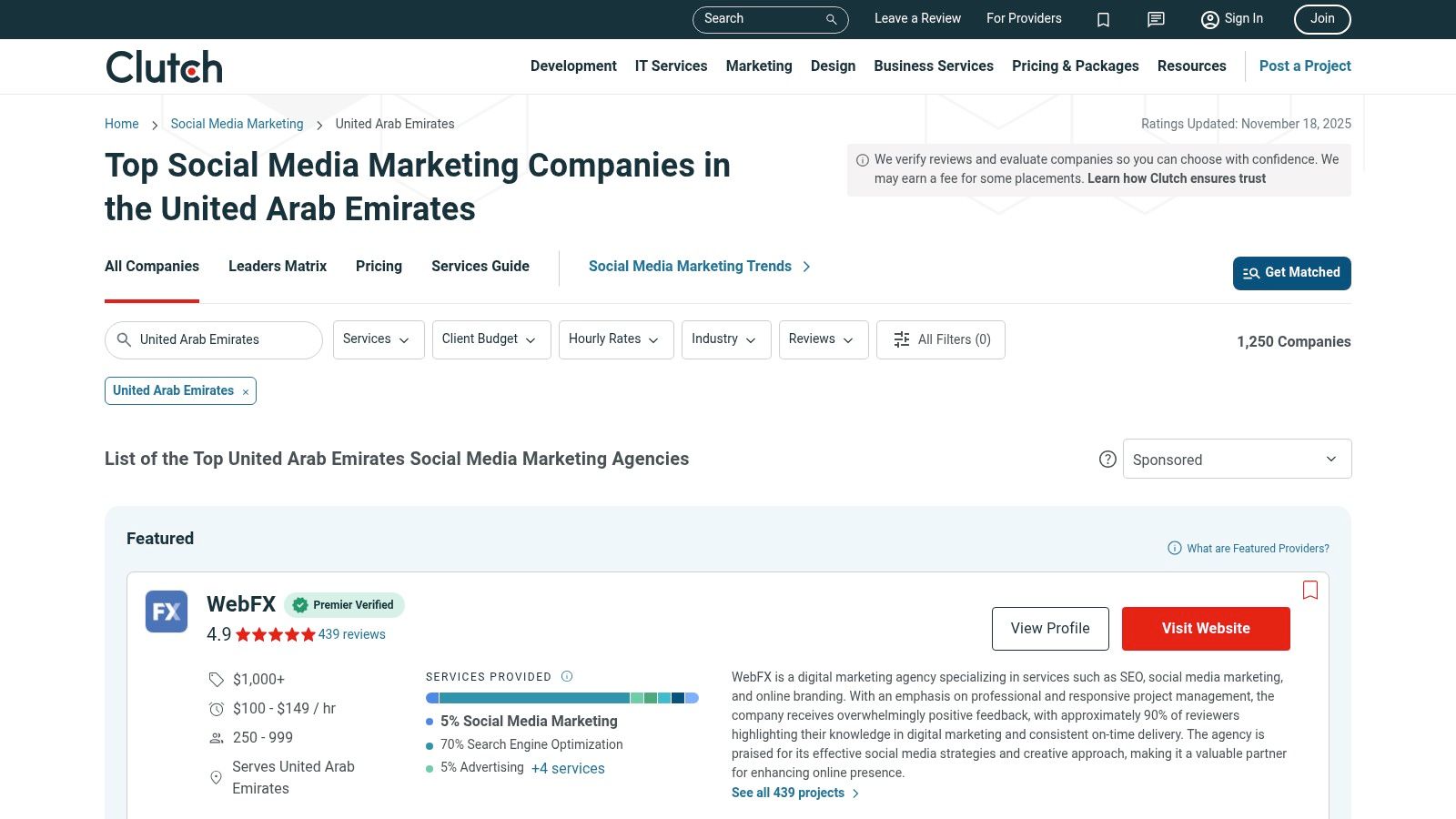The width and height of the screenshot is (1456, 819).
Task: Expand the Client Budget dropdown
Action: tap(490, 339)
